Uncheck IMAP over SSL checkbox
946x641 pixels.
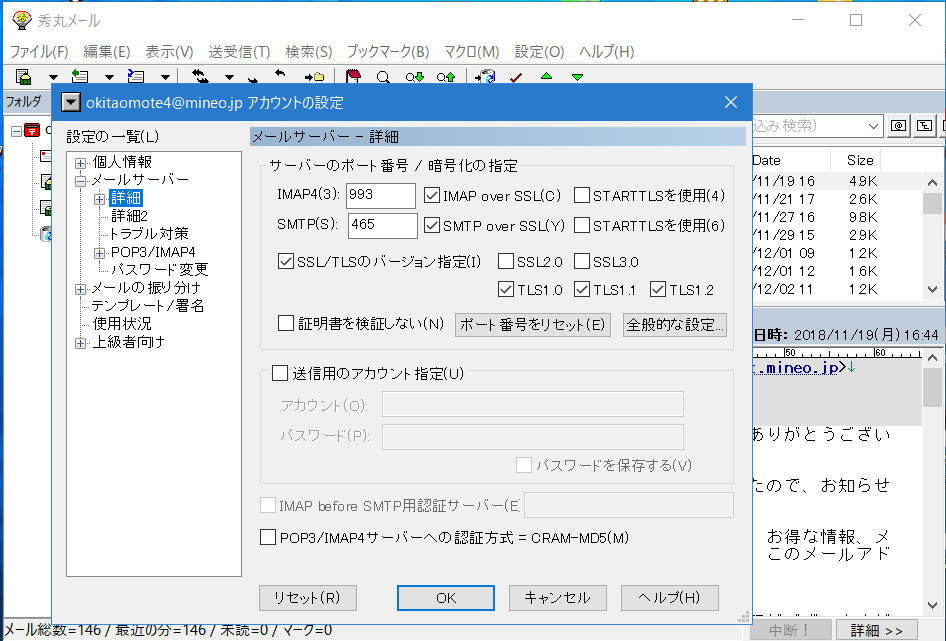coord(433,197)
